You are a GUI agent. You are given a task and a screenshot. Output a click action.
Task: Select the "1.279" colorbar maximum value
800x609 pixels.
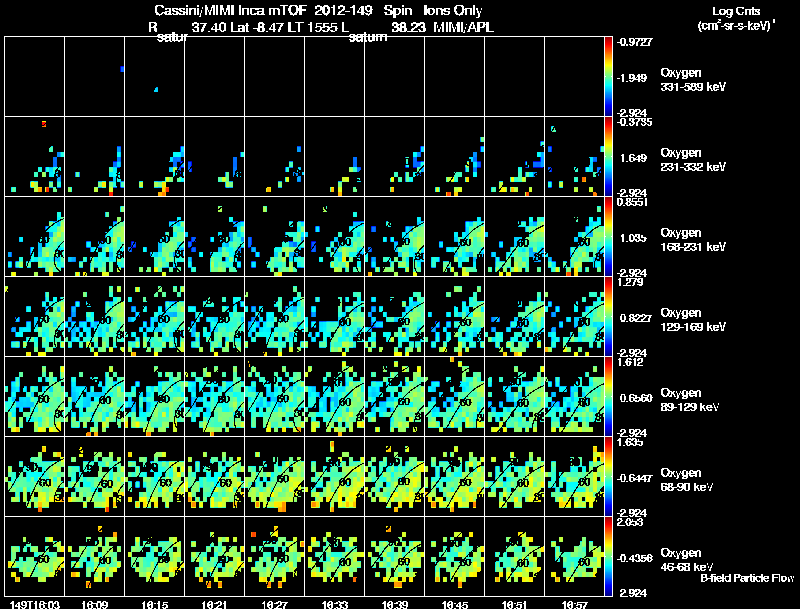pos(630,282)
